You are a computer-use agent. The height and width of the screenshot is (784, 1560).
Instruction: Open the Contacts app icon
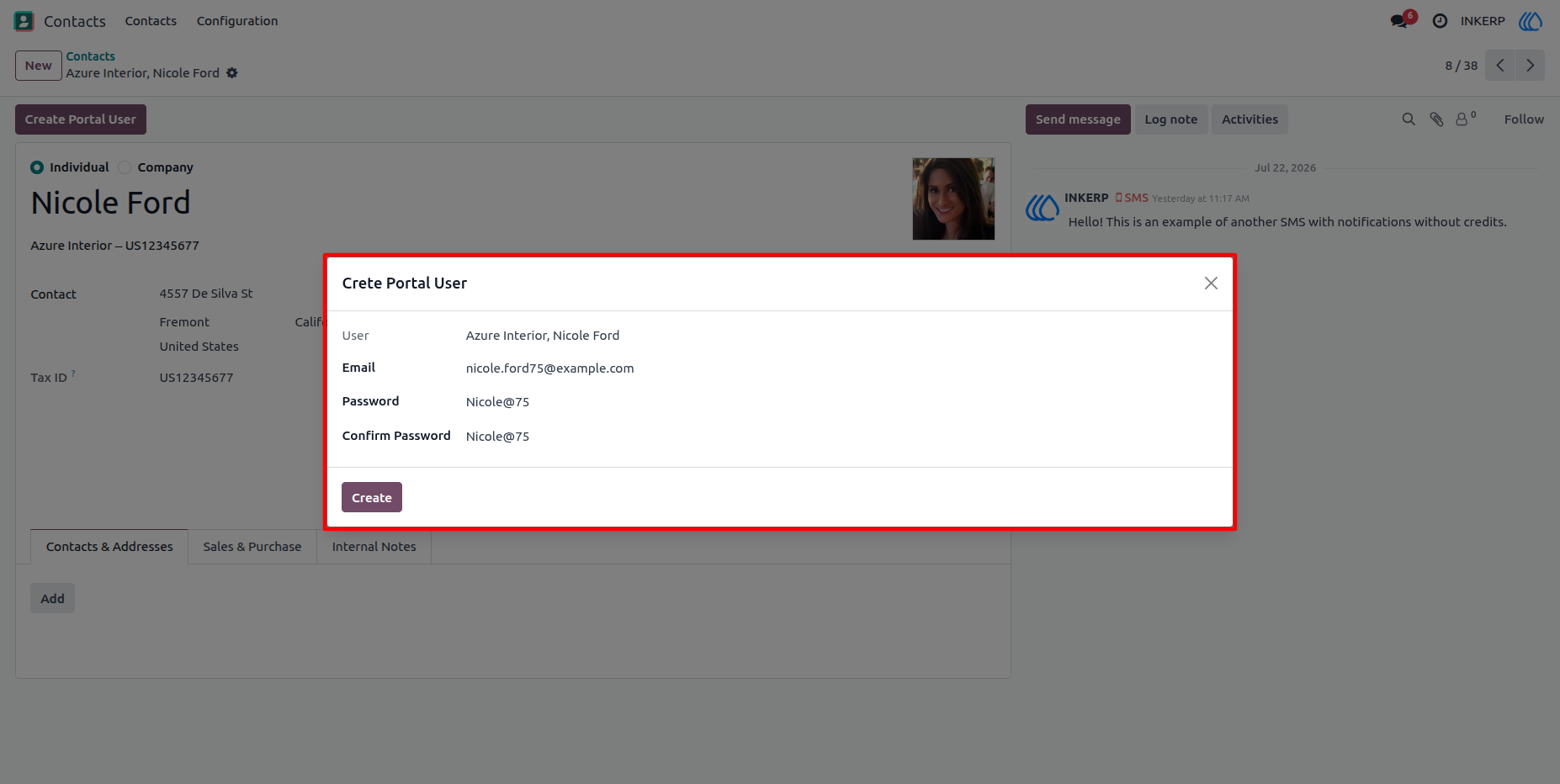tap(24, 21)
